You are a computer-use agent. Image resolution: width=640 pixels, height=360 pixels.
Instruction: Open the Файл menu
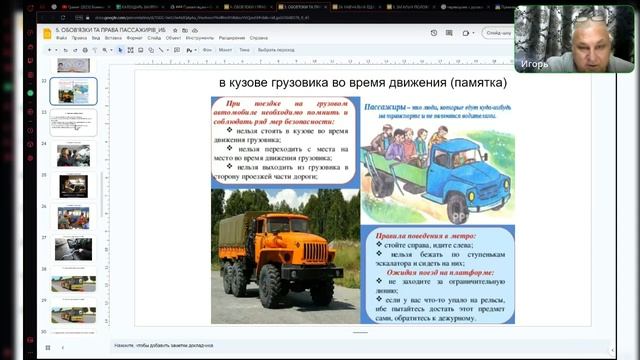pos(61,38)
